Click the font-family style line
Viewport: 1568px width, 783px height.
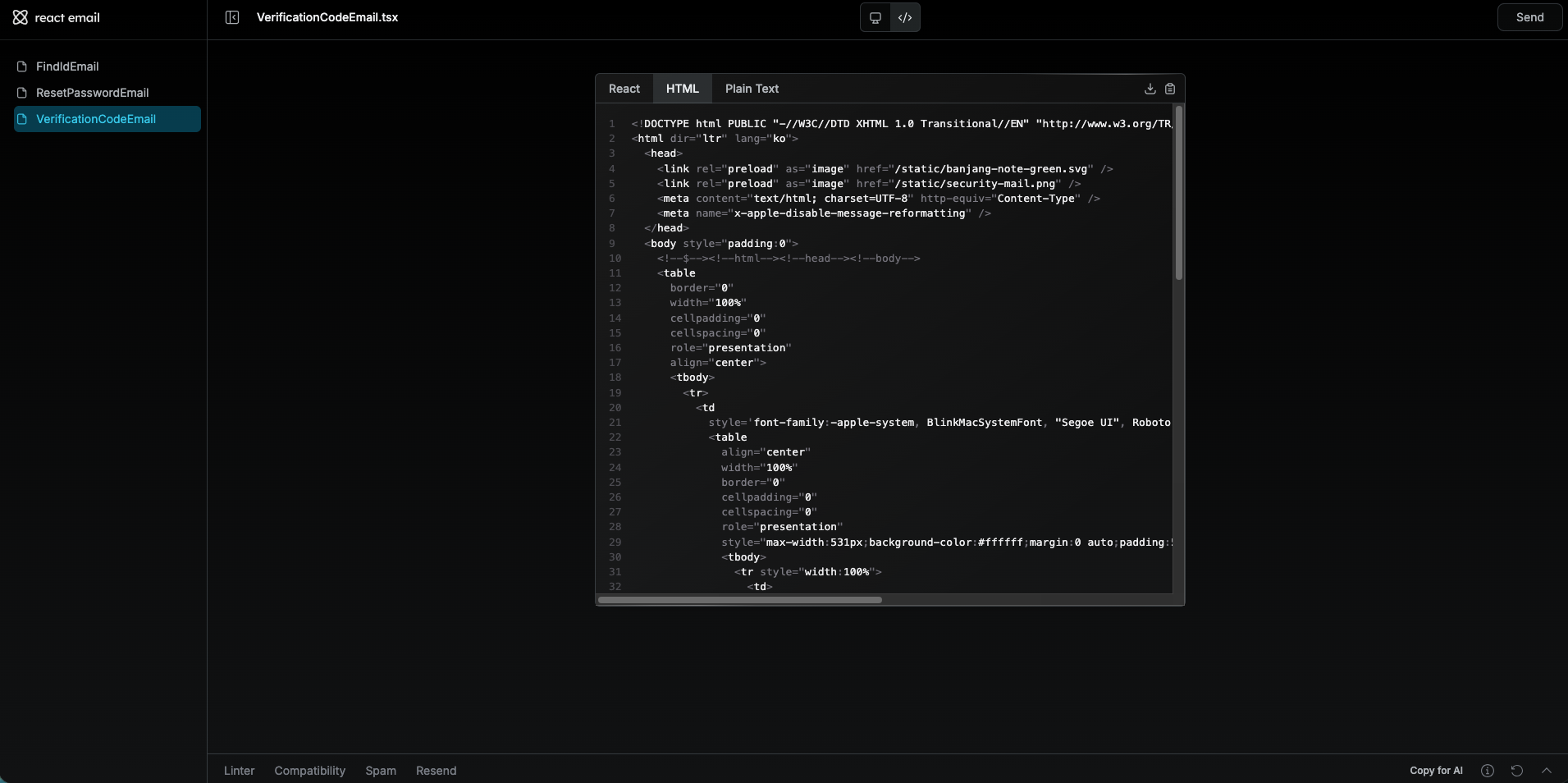940,423
